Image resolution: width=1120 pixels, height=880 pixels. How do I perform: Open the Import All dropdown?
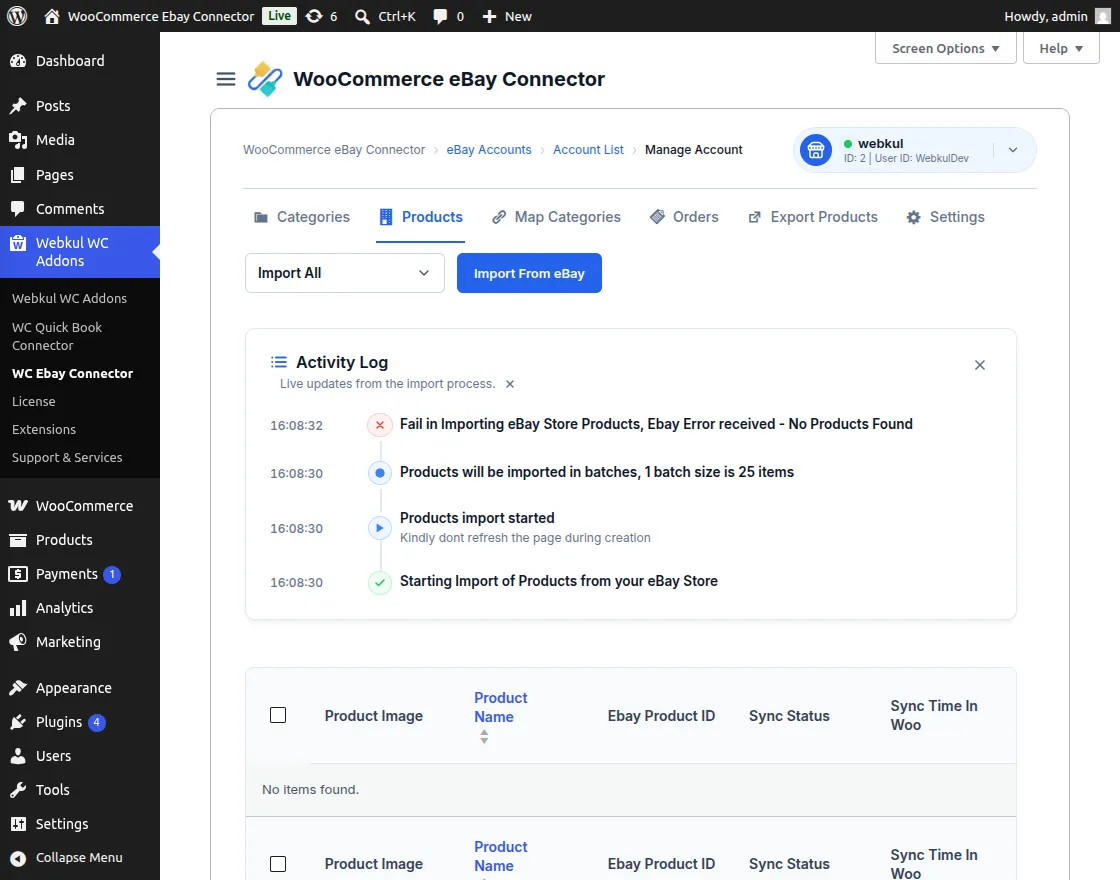click(344, 273)
